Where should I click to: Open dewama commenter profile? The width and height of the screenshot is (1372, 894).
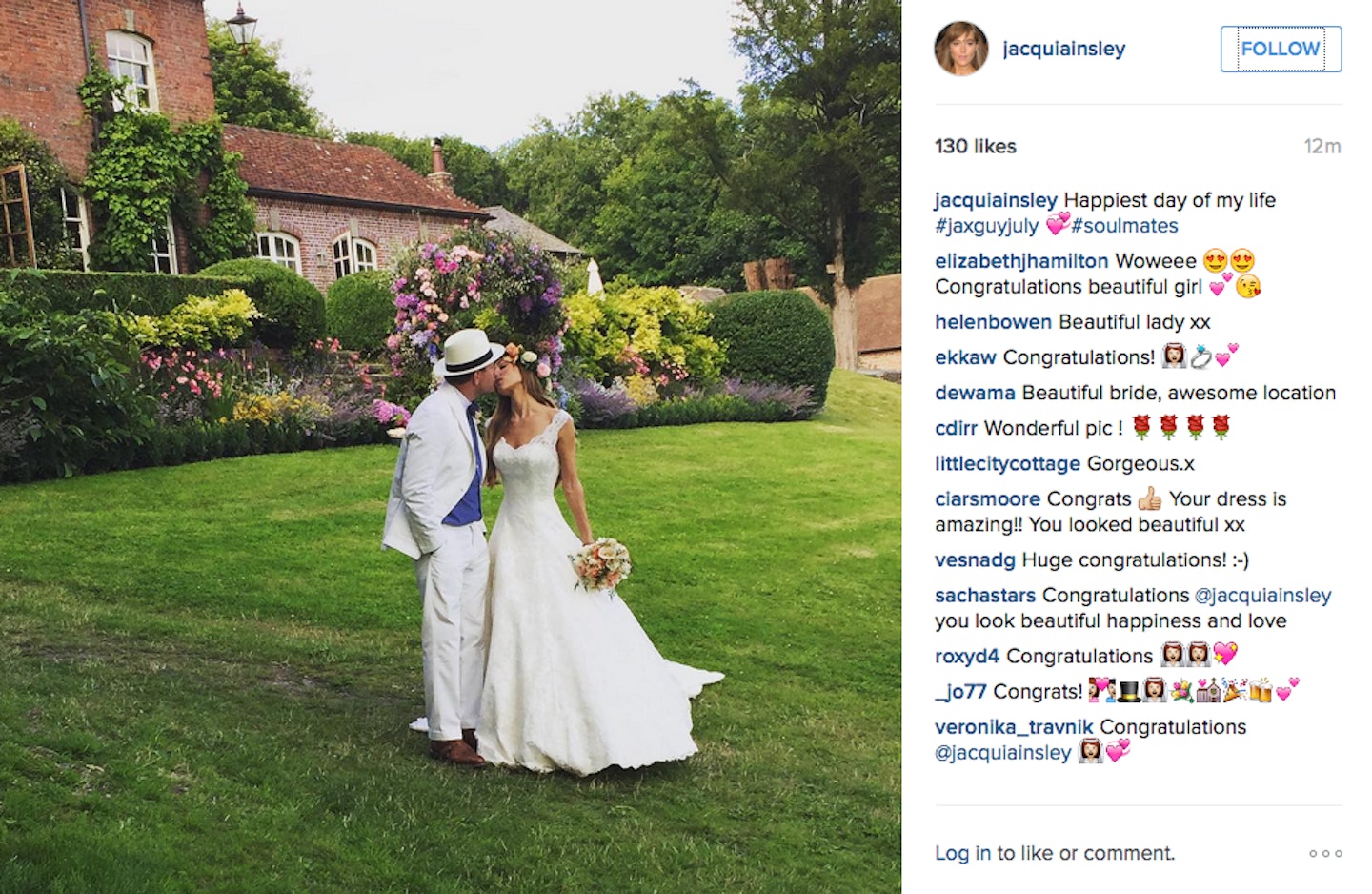(975, 393)
